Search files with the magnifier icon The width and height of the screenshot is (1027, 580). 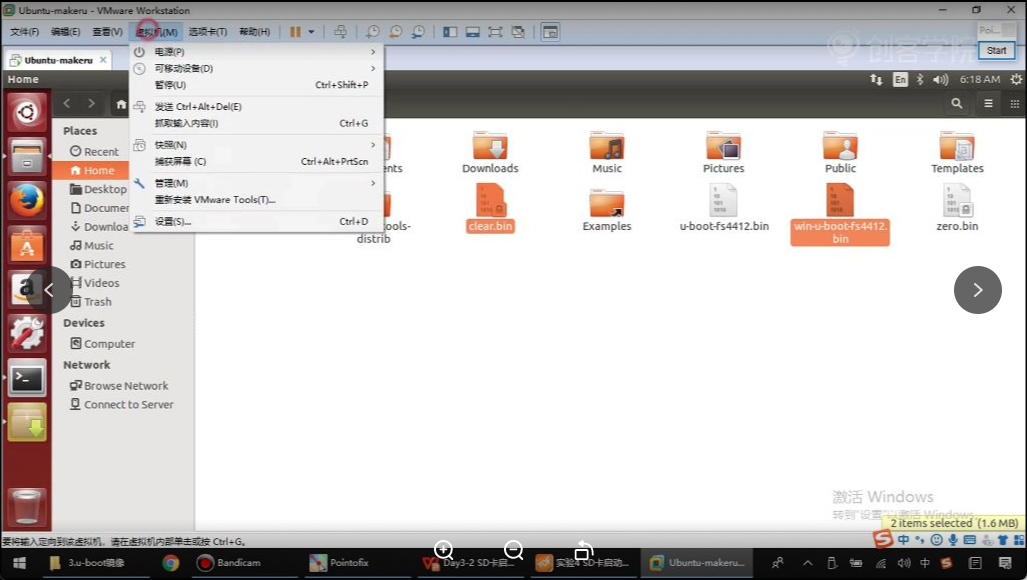pyautogui.click(x=957, y=103)
